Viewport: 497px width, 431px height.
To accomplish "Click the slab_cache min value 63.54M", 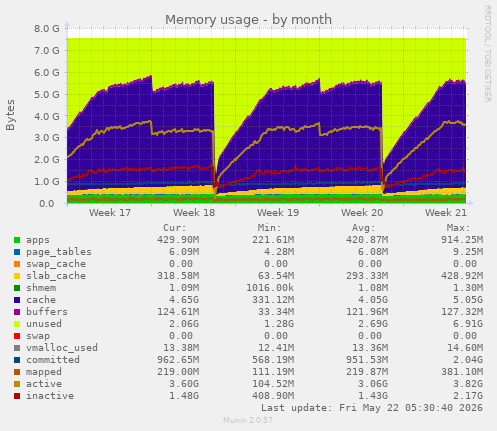I will click(x=276, y=276).
